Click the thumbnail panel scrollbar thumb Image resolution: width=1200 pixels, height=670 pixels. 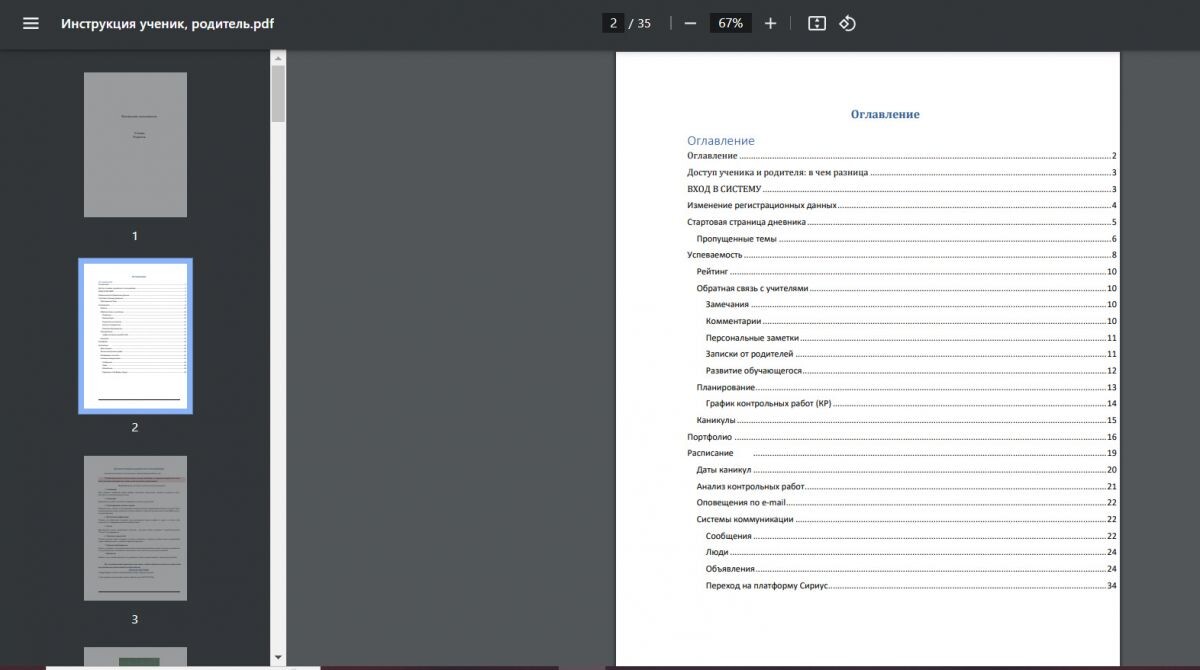[x=278, y=93]
